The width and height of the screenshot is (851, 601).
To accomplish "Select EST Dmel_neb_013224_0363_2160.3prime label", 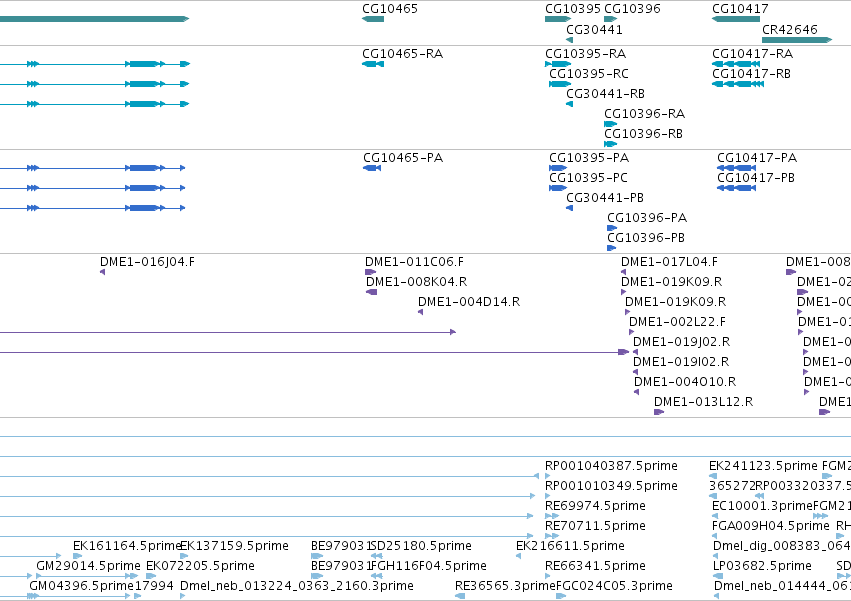I will pyautogui.click(x=297, y=587).
